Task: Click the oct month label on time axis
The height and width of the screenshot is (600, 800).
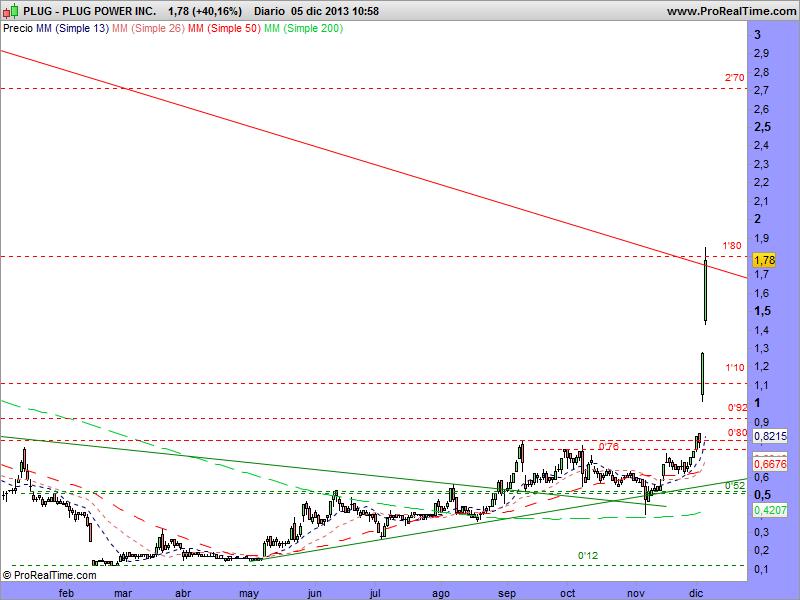Action: click(x=567, y=593)
